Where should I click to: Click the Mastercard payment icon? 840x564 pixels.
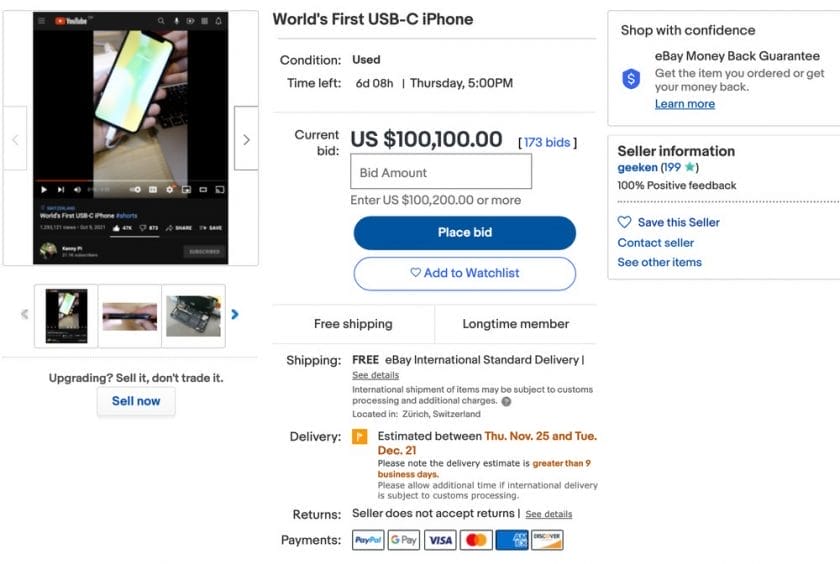pyautogui.click(x=476, y=540)
